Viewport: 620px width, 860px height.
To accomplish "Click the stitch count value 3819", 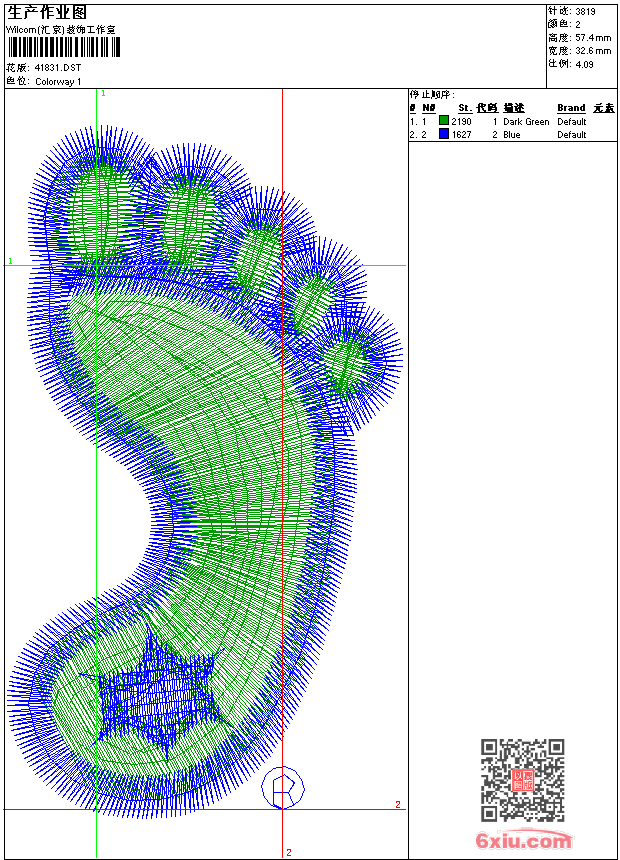I will click(585, 11).
